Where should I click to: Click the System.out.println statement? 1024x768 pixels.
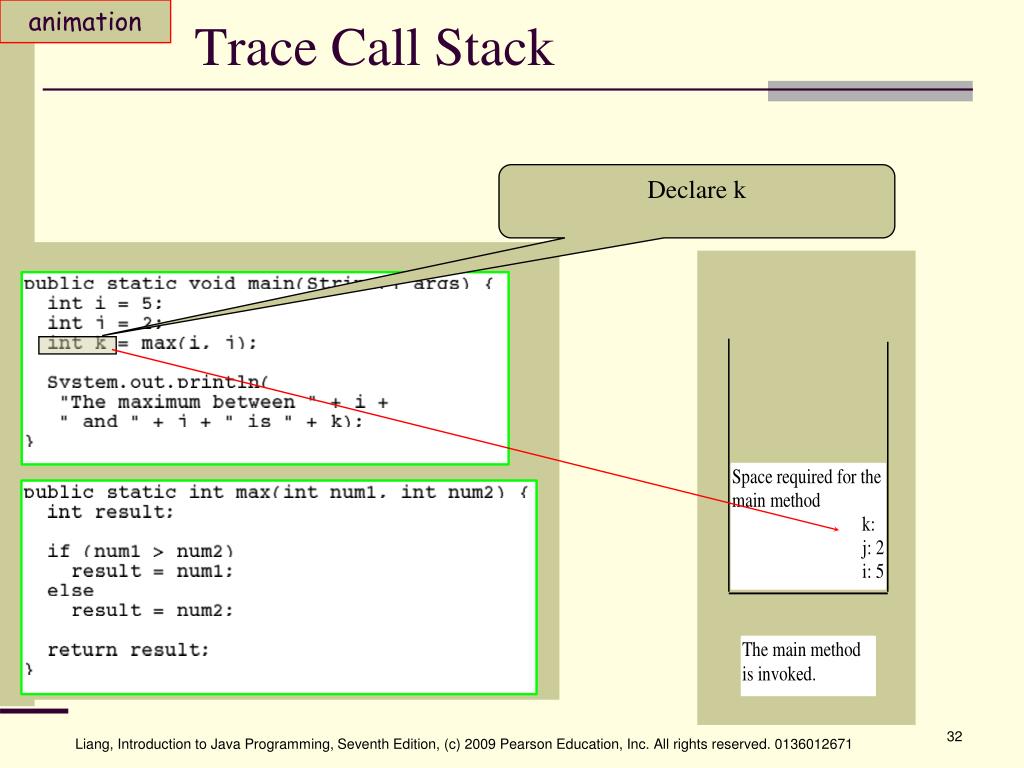158,382
